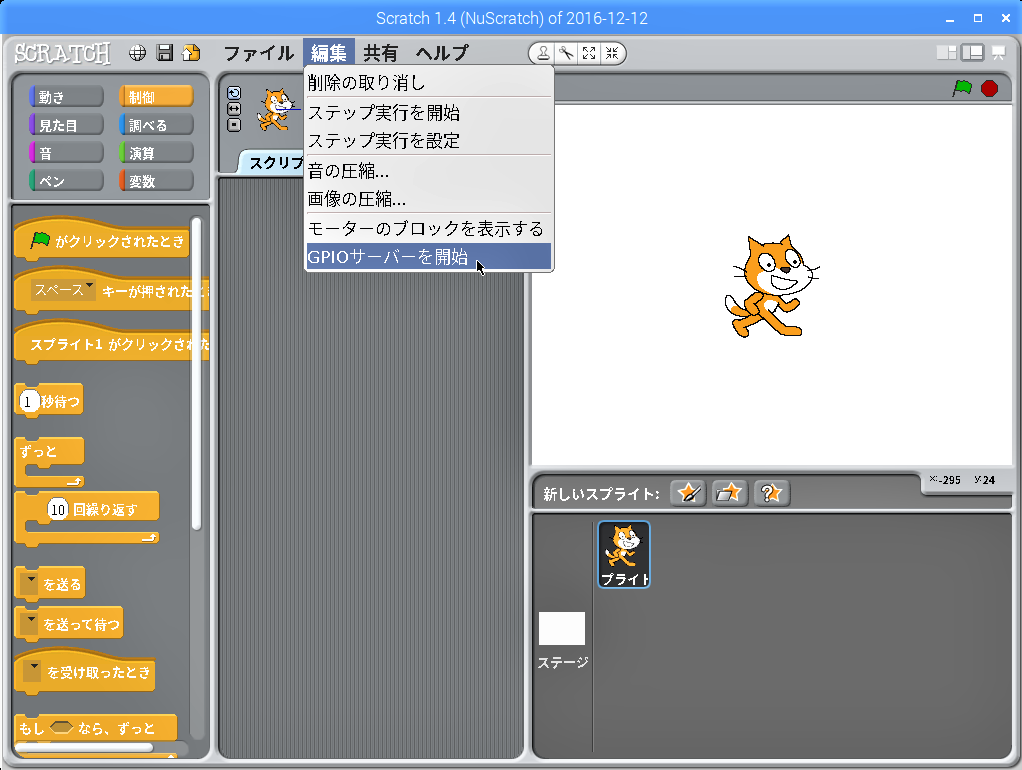
Task: Click the もし なら、ずっと block
Action: (x=95, y=728)
